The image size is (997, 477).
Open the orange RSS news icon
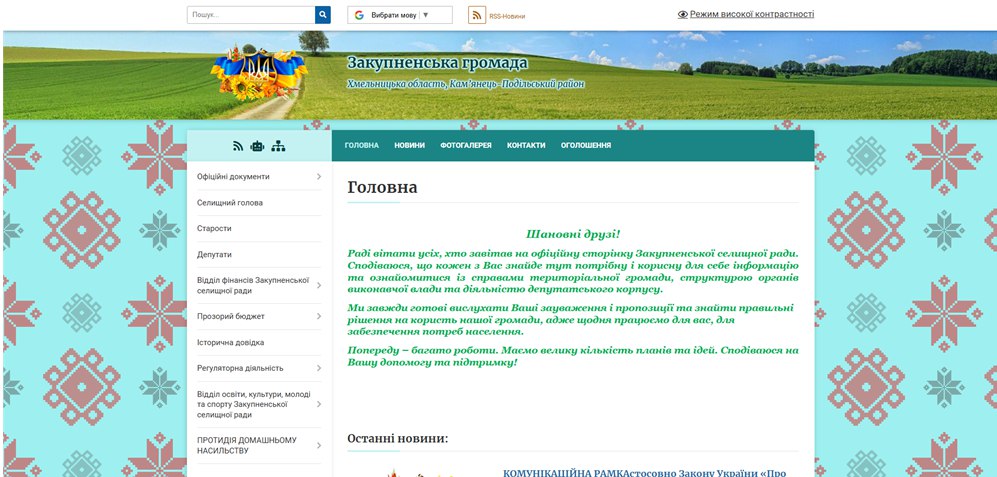pos(477,15)
